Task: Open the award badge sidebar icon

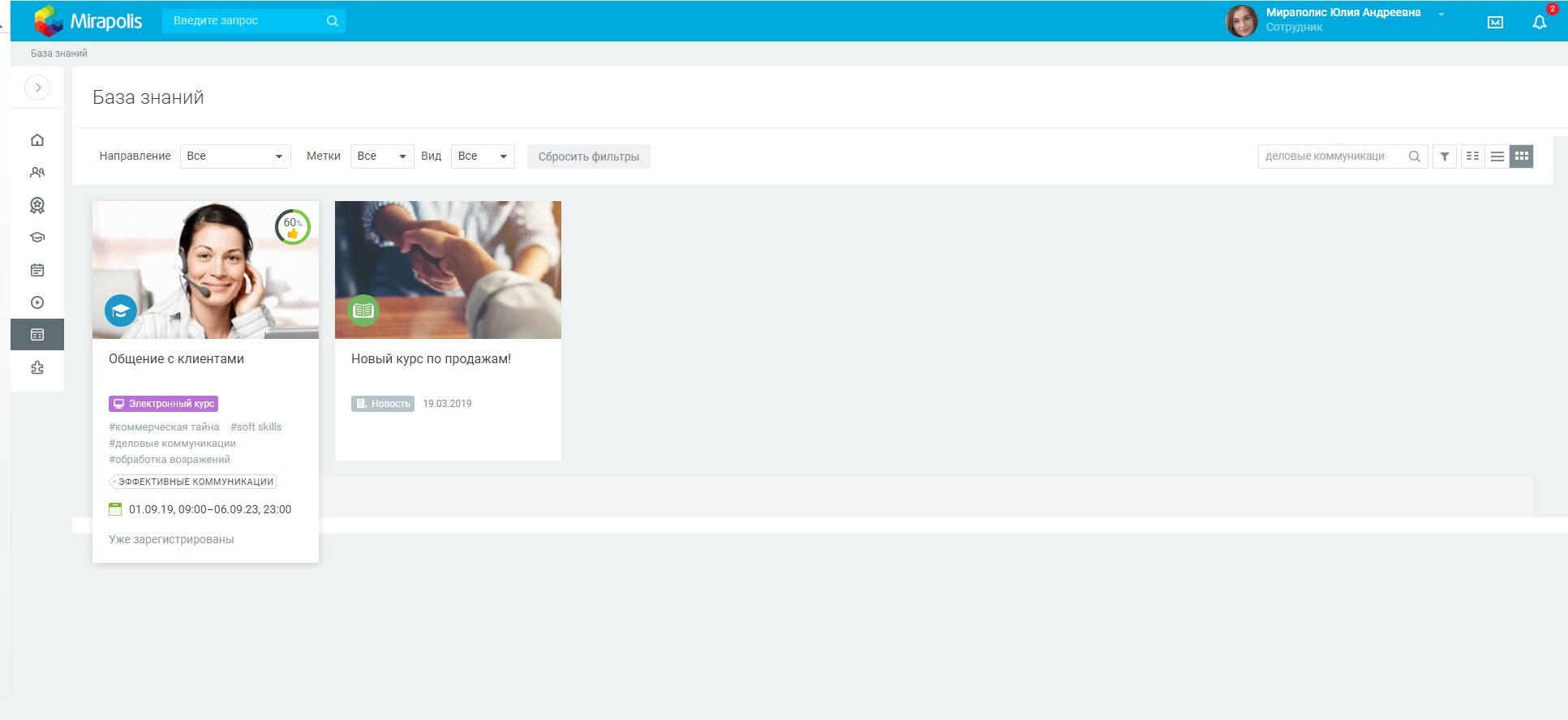Action: pyautogui.click(x=37, y=205)
